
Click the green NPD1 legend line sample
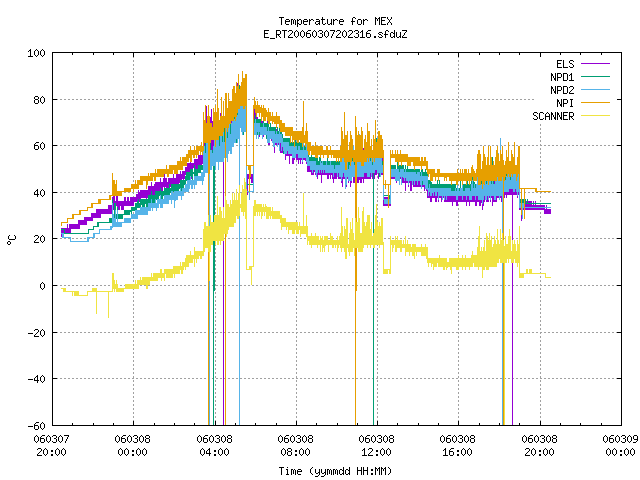(x=595, y=76)
